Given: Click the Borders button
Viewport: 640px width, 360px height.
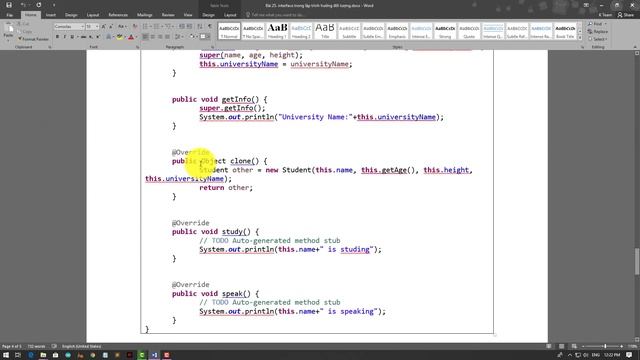Looking at the screenshot, I should pos(203,37).
